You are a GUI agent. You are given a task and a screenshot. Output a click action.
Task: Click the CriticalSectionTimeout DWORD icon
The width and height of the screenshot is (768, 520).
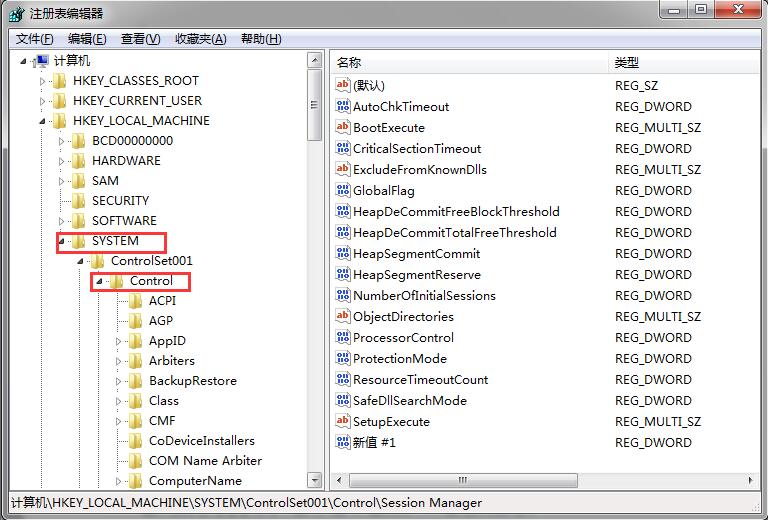point(343,148)
